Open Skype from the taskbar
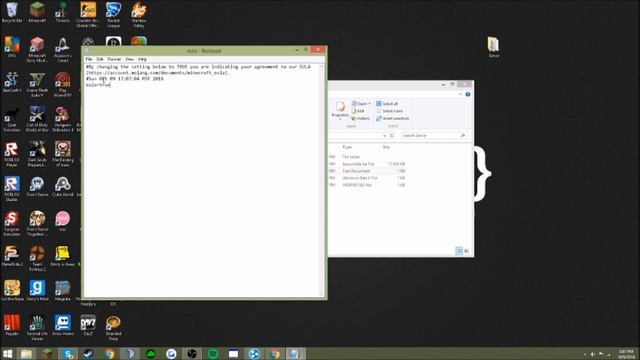The width and height of the screenshot is (640, 360). [68, 353]
